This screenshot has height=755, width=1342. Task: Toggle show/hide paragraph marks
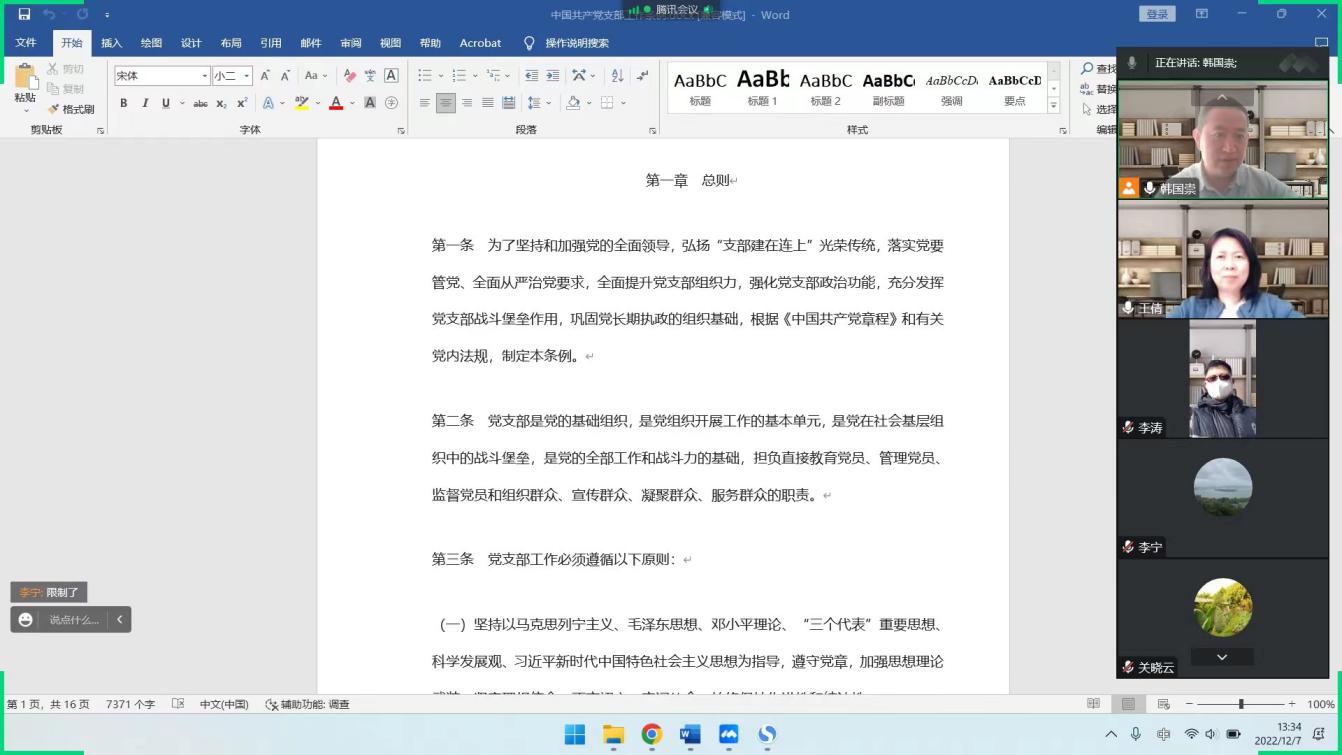(x=642, y=76)
